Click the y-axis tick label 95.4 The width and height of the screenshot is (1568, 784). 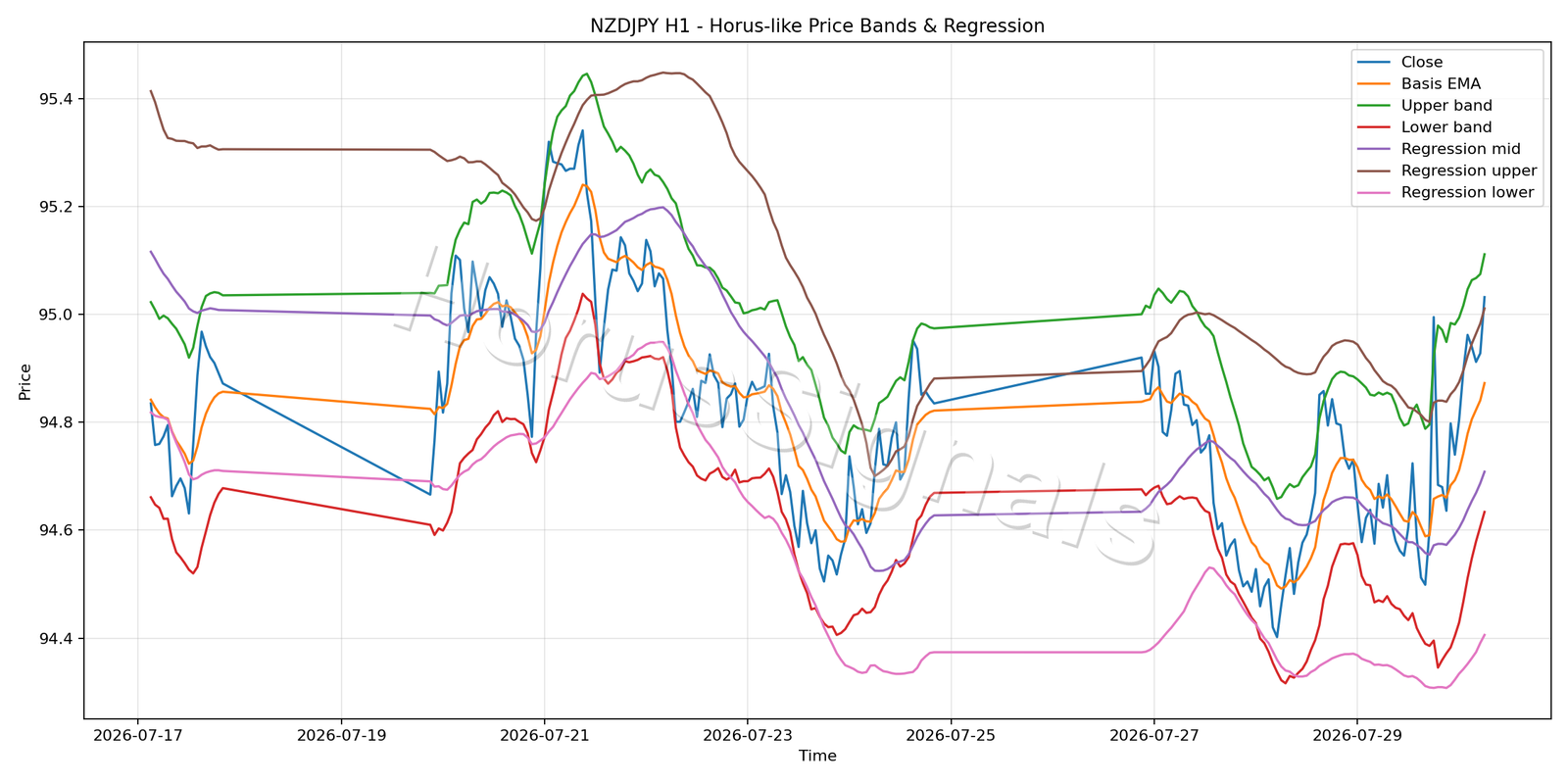(x=56, y=99)
